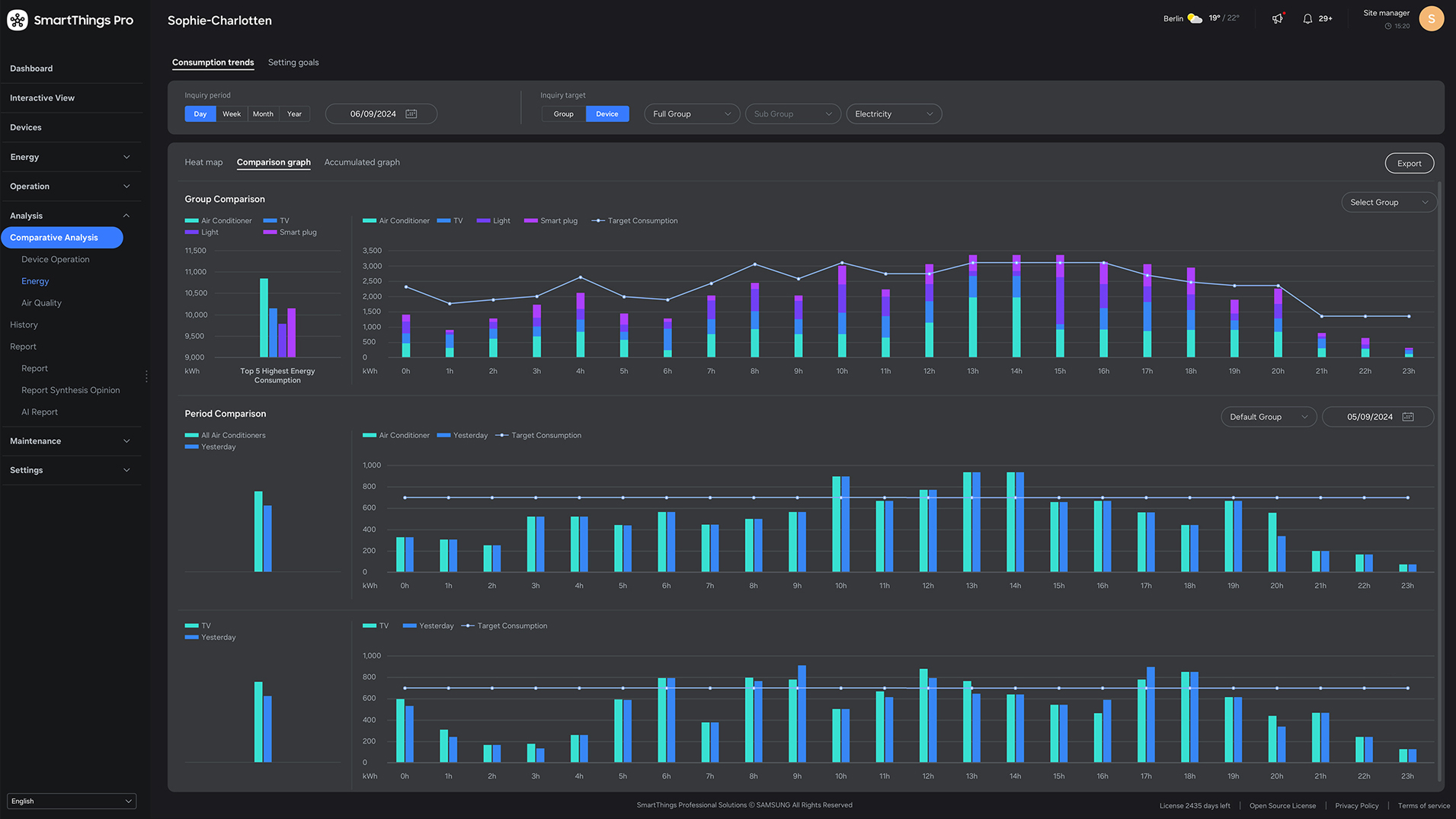This screenshot has height=819, width=1456.
Task: Switch to the Setting goals tab
Action: point(293,62)
